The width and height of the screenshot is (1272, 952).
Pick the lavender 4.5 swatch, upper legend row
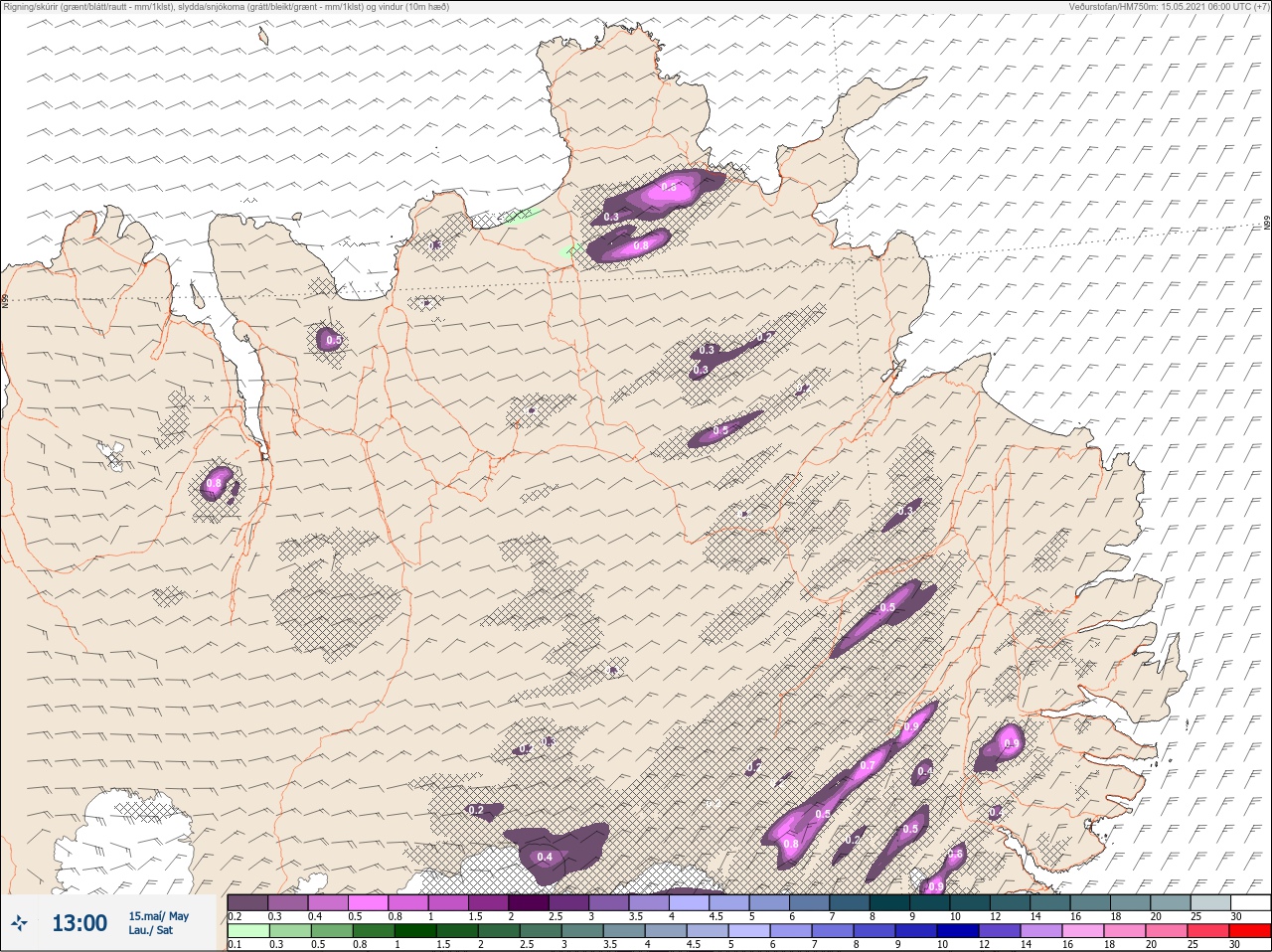(729, 902)
